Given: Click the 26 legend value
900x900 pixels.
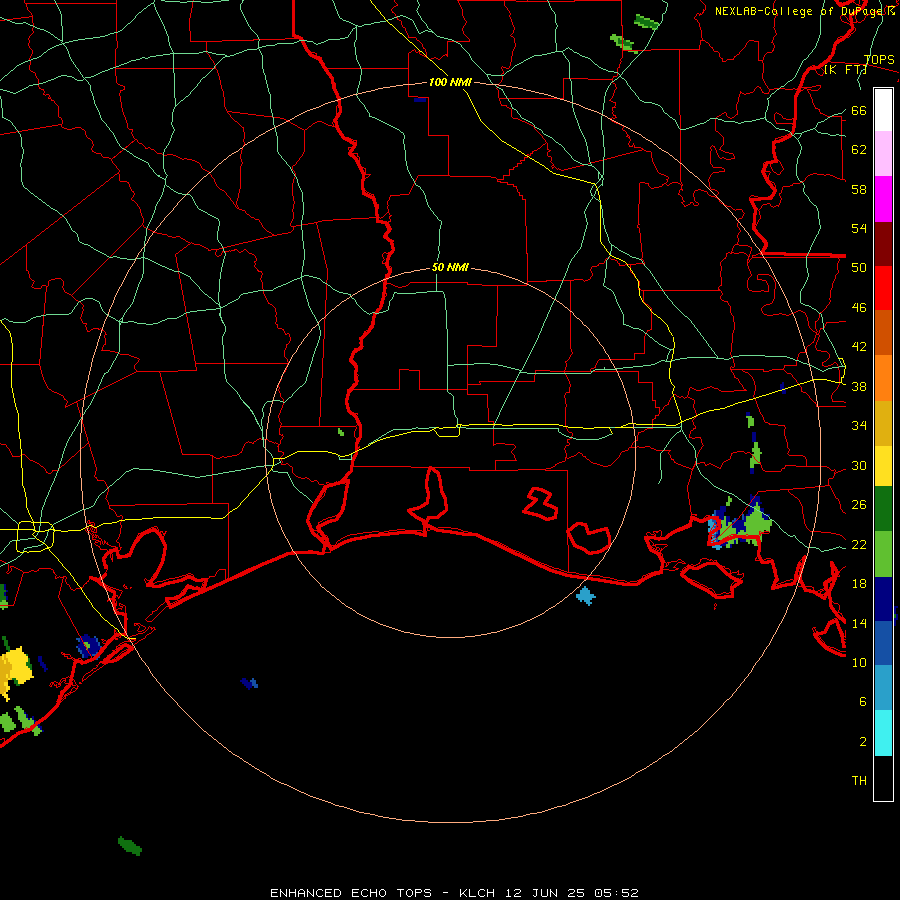Looking at the screenshot, I should (859, 505).
